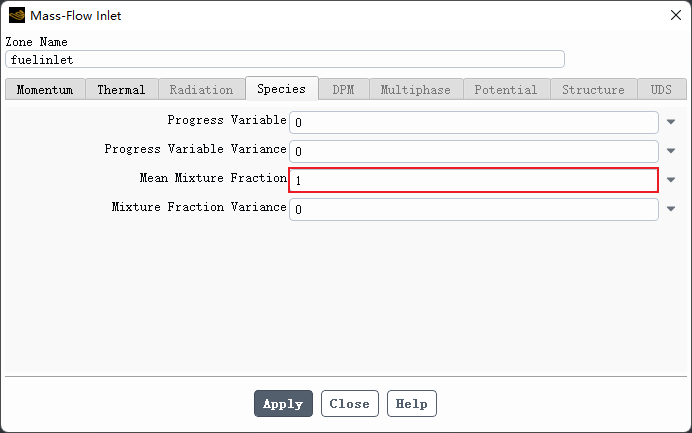Click the DPM tab

[x=343, y=89]
